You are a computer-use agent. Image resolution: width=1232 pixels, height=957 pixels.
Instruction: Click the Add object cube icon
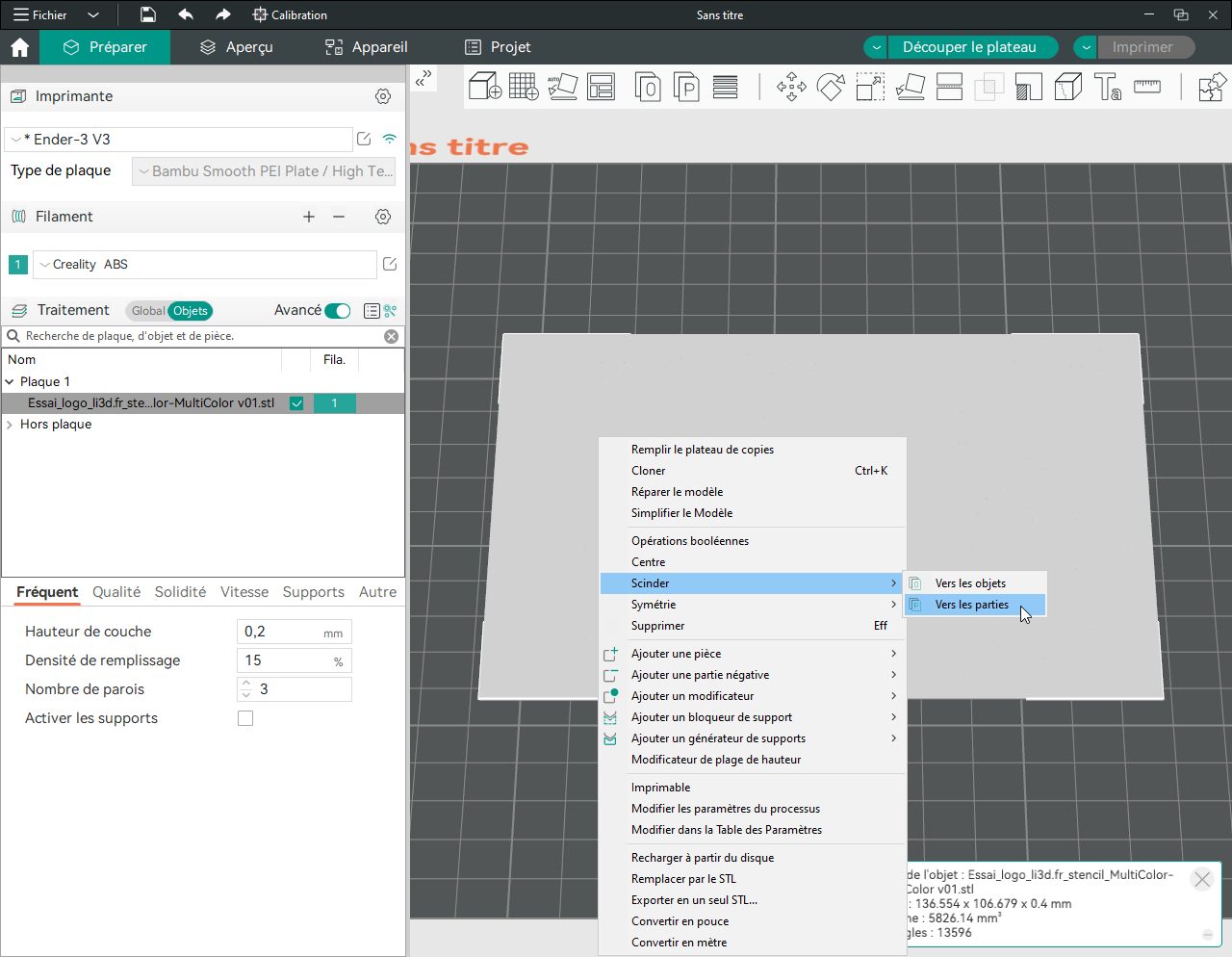[484, 87]
